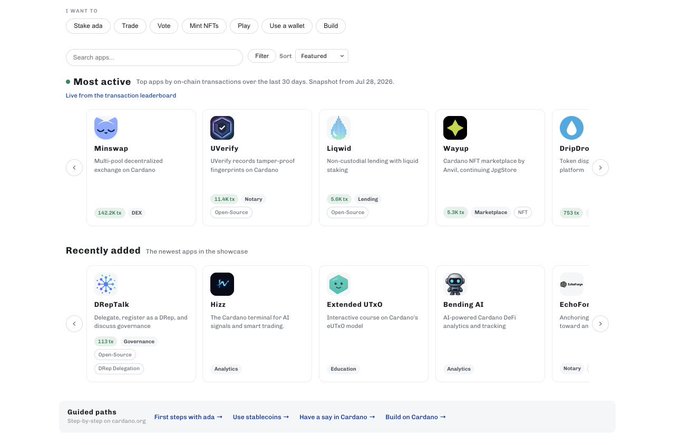
Task: Click Open-Source tag on DRepTalk card
Action: point(115,355)
